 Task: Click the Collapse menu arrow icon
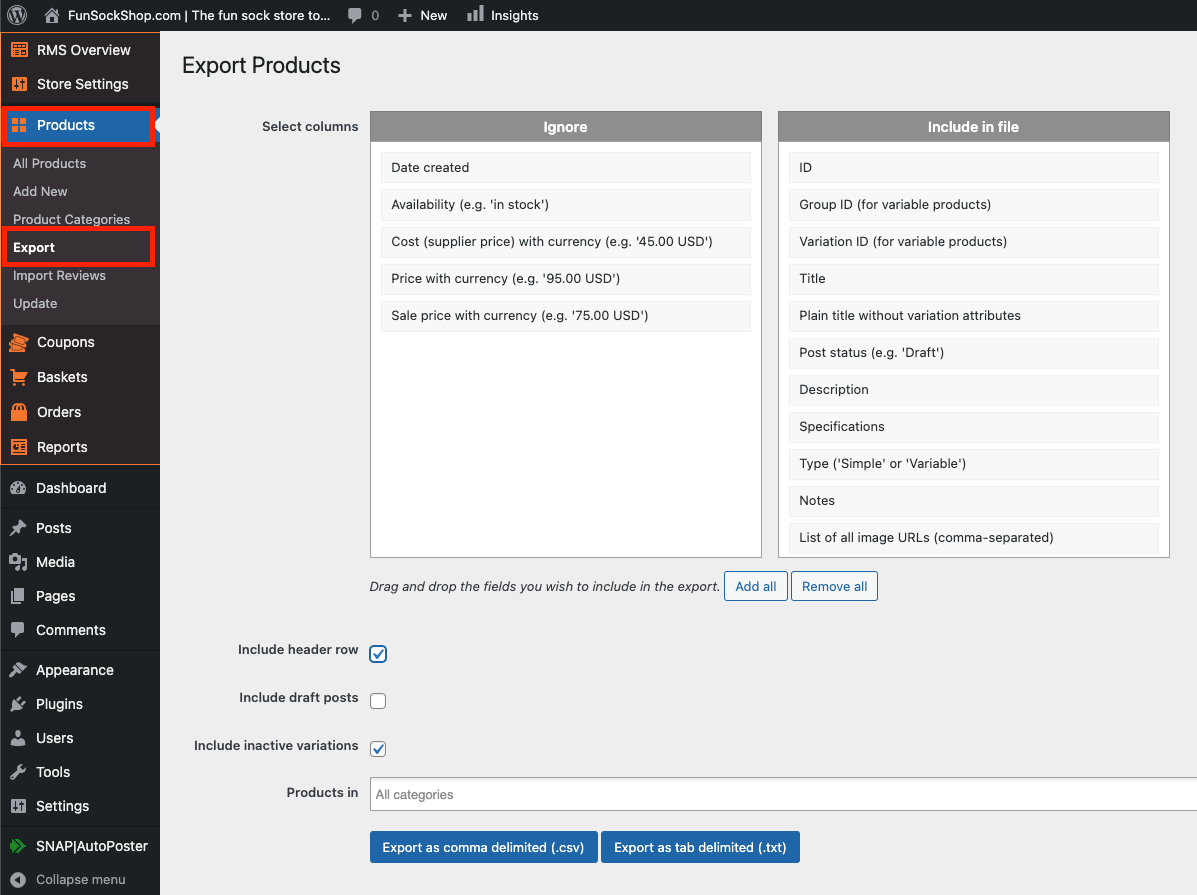coord(18,880)
